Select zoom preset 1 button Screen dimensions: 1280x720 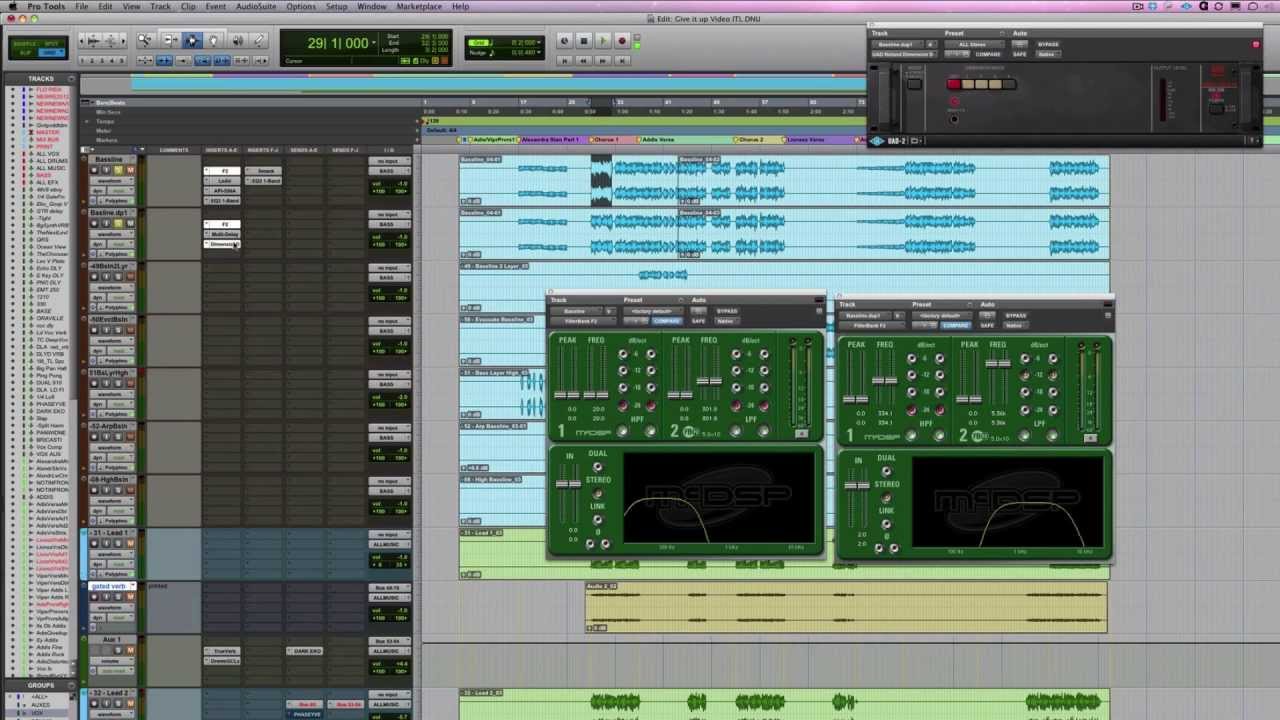click(82, 61)
